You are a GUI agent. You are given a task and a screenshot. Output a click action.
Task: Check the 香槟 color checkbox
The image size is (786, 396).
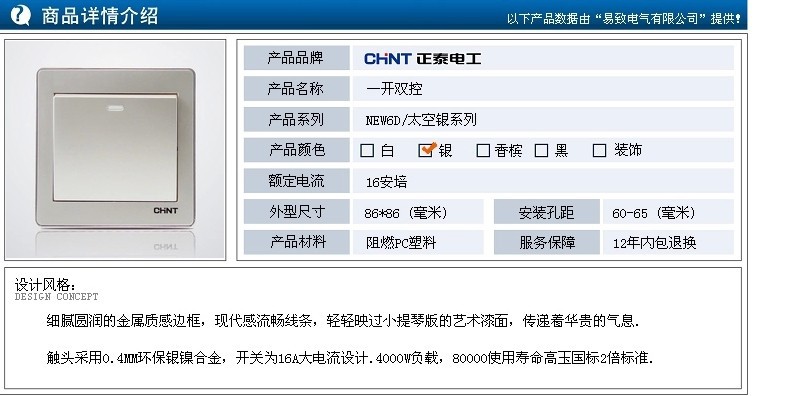483,150
